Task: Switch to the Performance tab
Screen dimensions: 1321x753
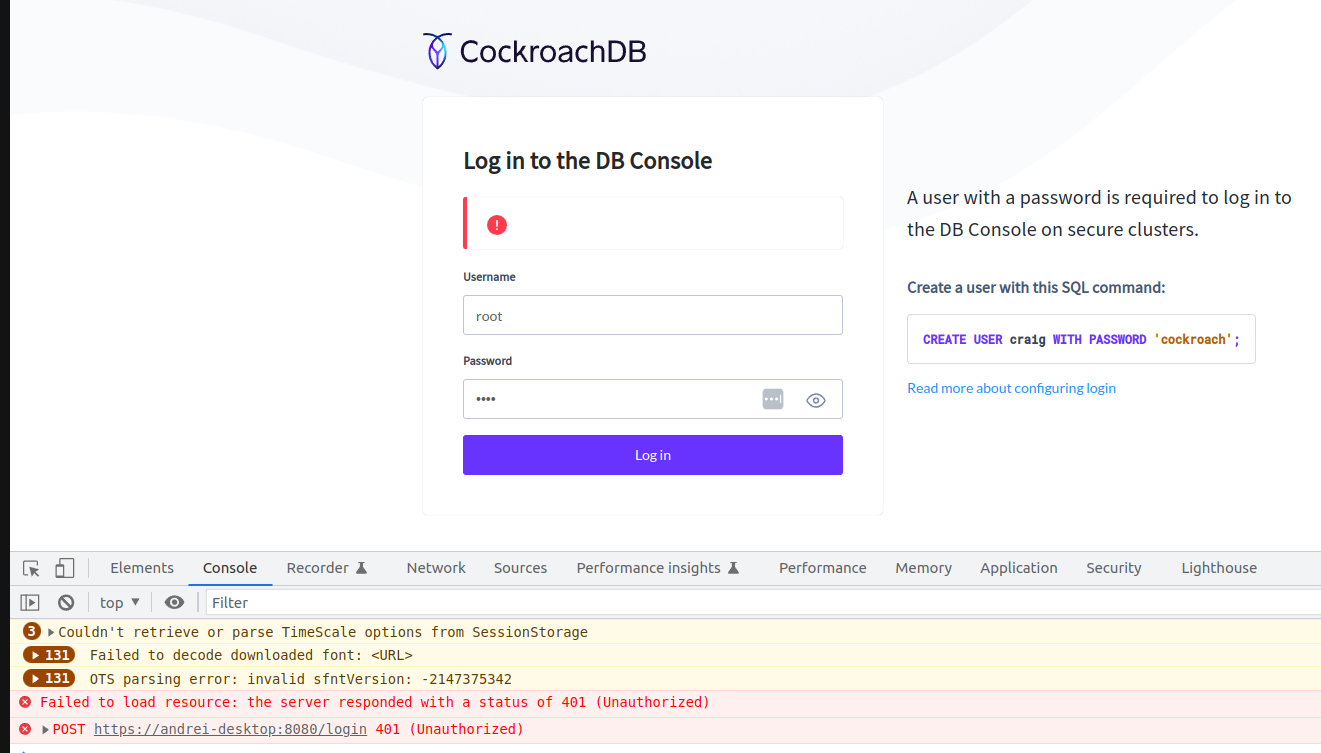Action: (822, 568)
